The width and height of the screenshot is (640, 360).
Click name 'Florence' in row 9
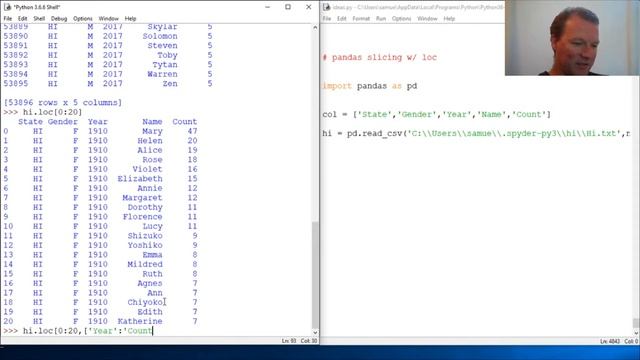tap(142, 217)
